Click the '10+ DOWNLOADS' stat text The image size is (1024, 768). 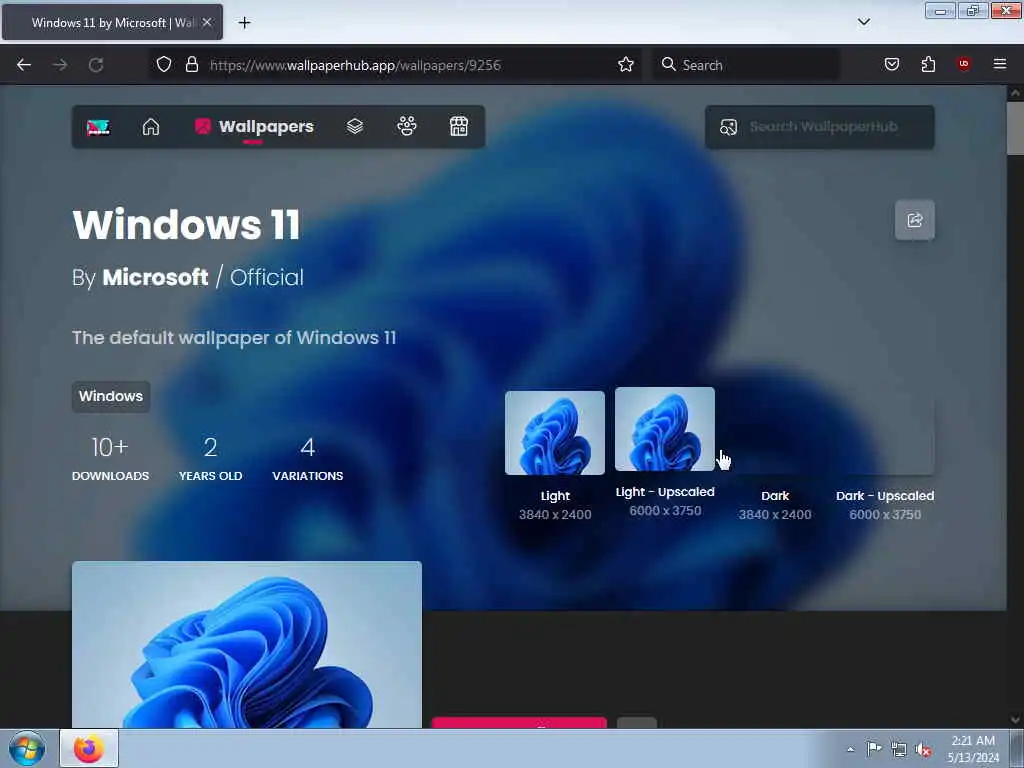point(110,458)
